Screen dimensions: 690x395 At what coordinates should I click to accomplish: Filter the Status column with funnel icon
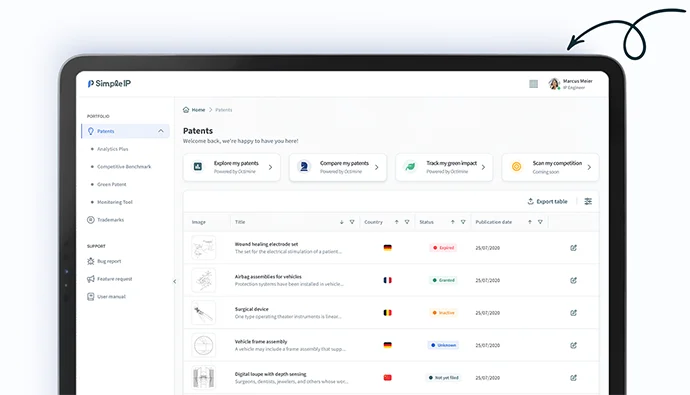pos(463,222)
